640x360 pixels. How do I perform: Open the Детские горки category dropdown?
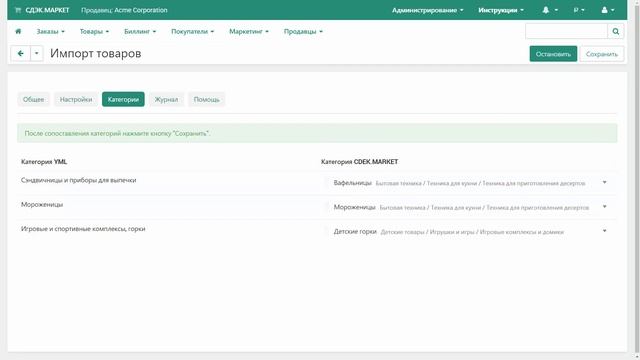(x=469, y=231)
